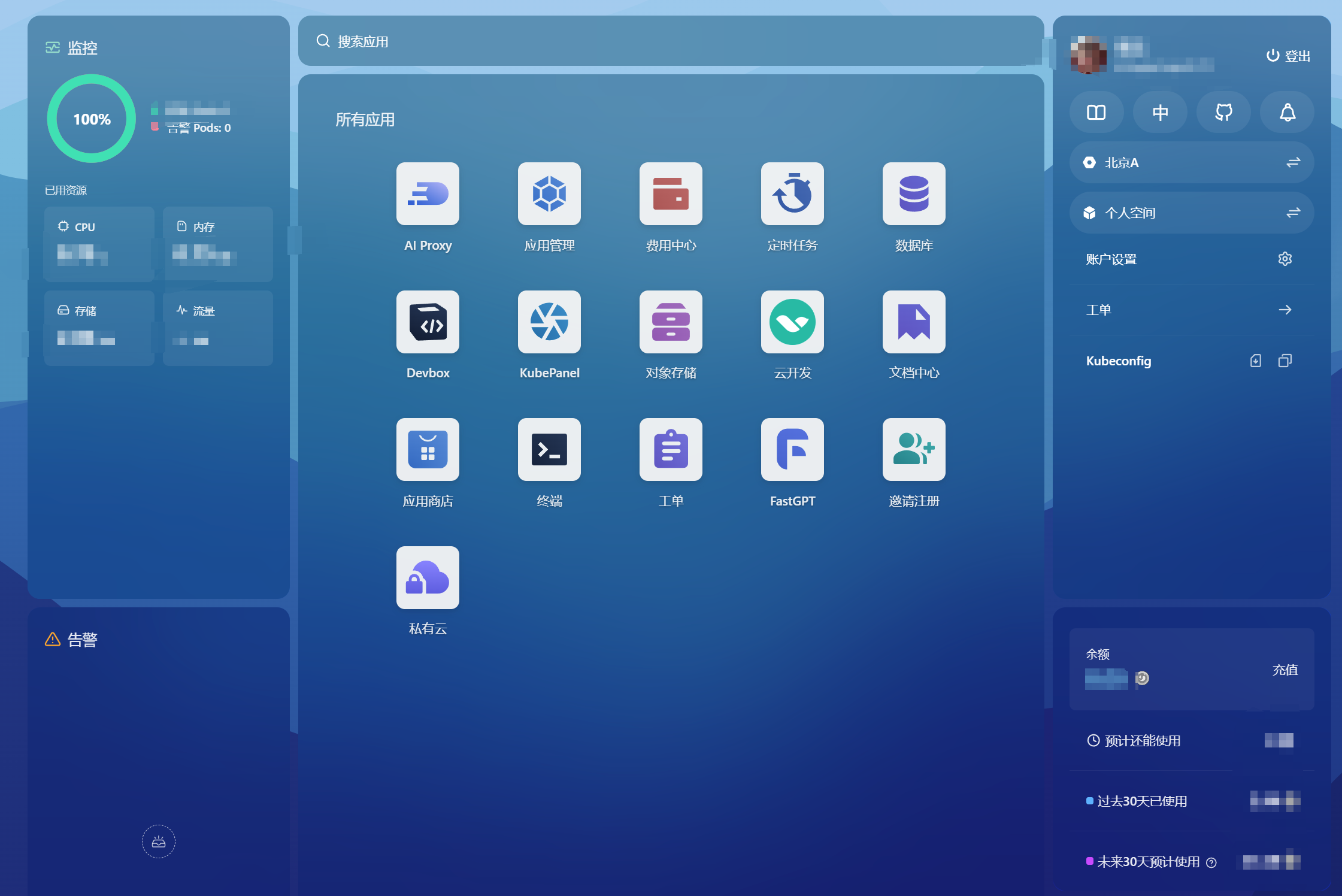Open the CPU resource card

tap(99, 244)
